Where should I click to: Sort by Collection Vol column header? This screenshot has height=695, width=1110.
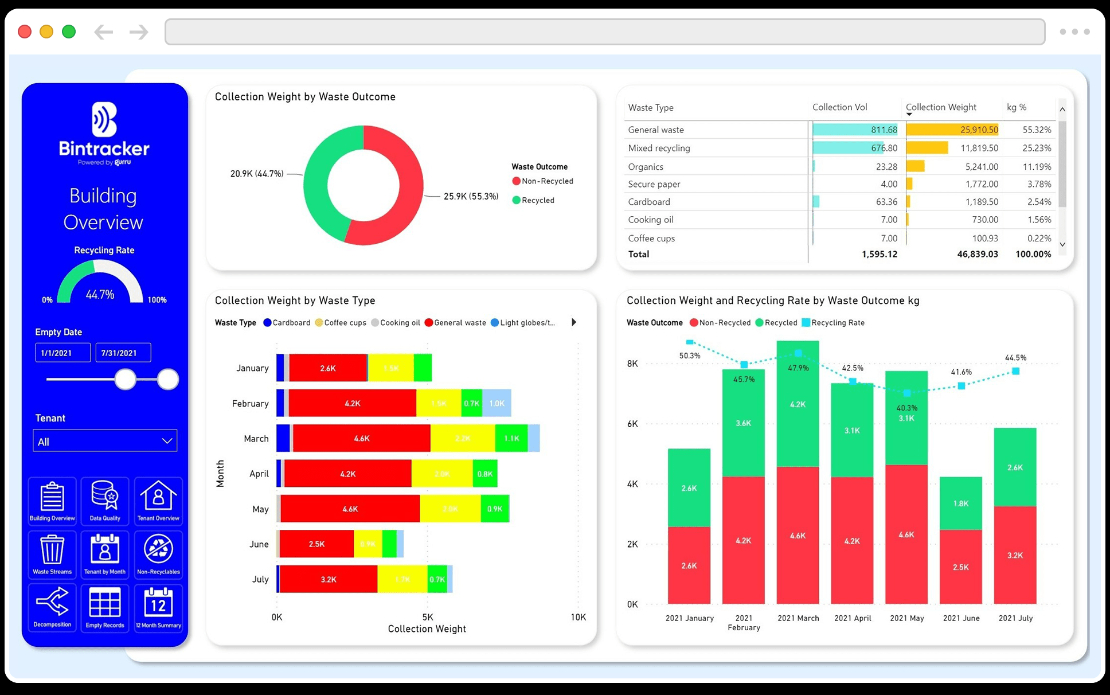coord(840,107)
